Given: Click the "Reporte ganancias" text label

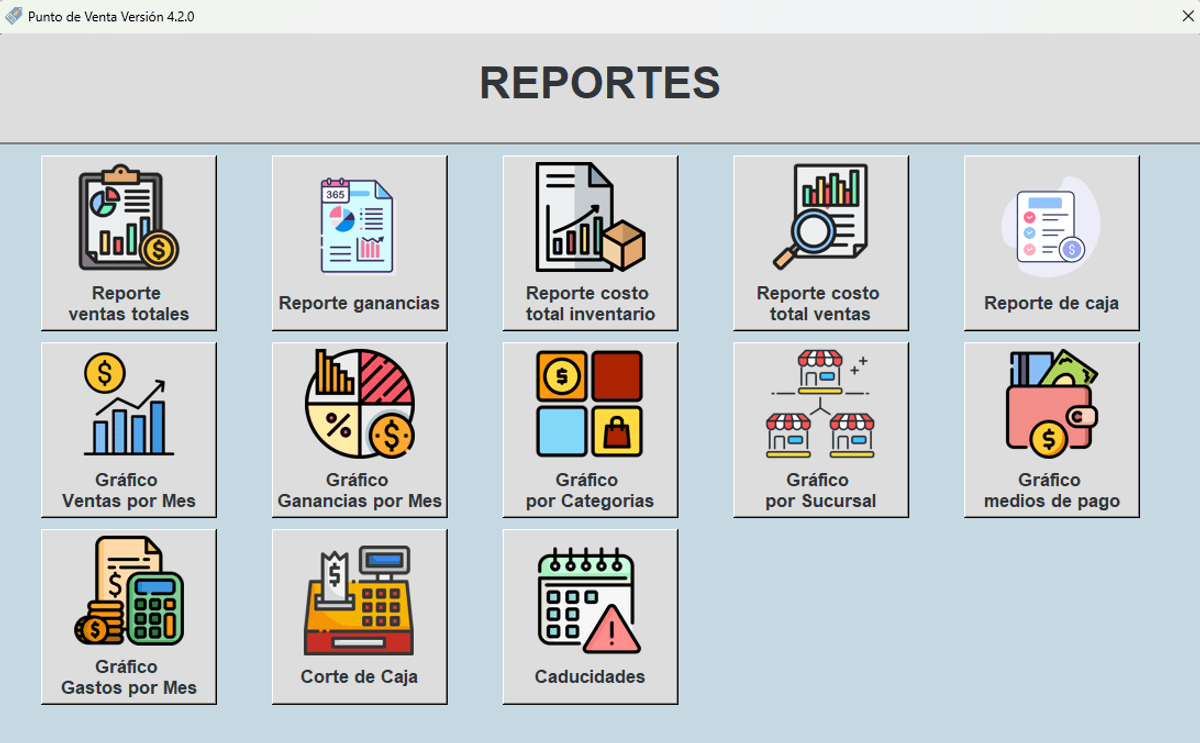Looking at the screenshot, I should tap(359, 303).
